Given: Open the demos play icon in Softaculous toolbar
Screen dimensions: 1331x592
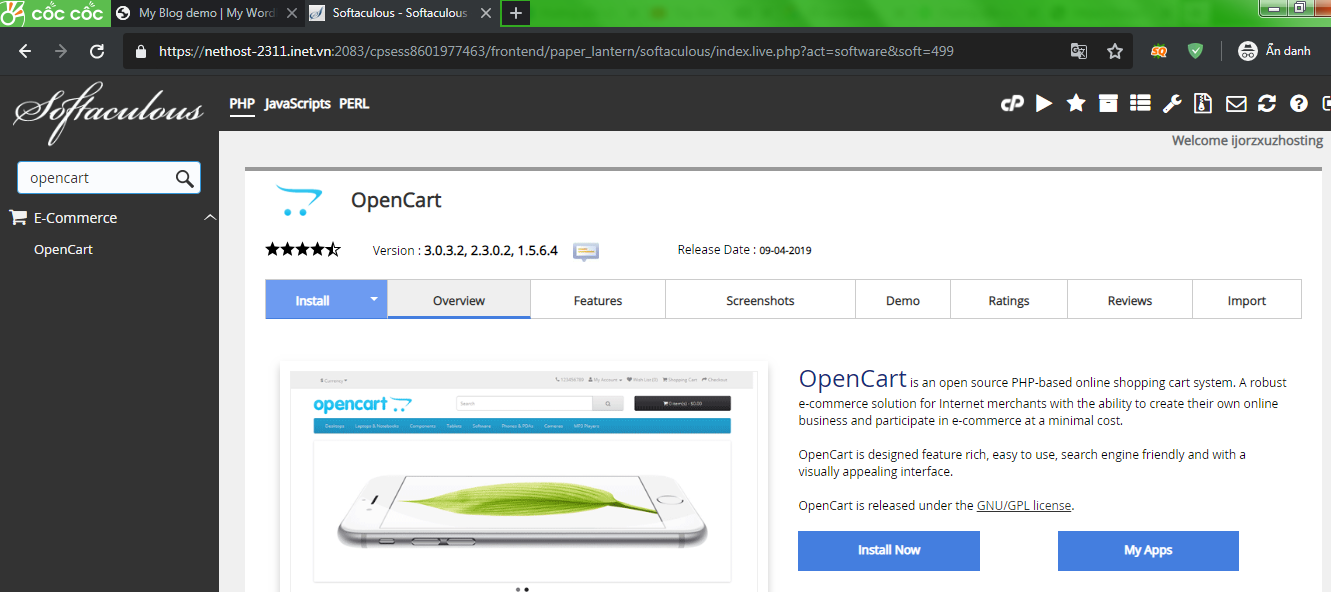Looking at the screenshot, I should coord(1044,103).
